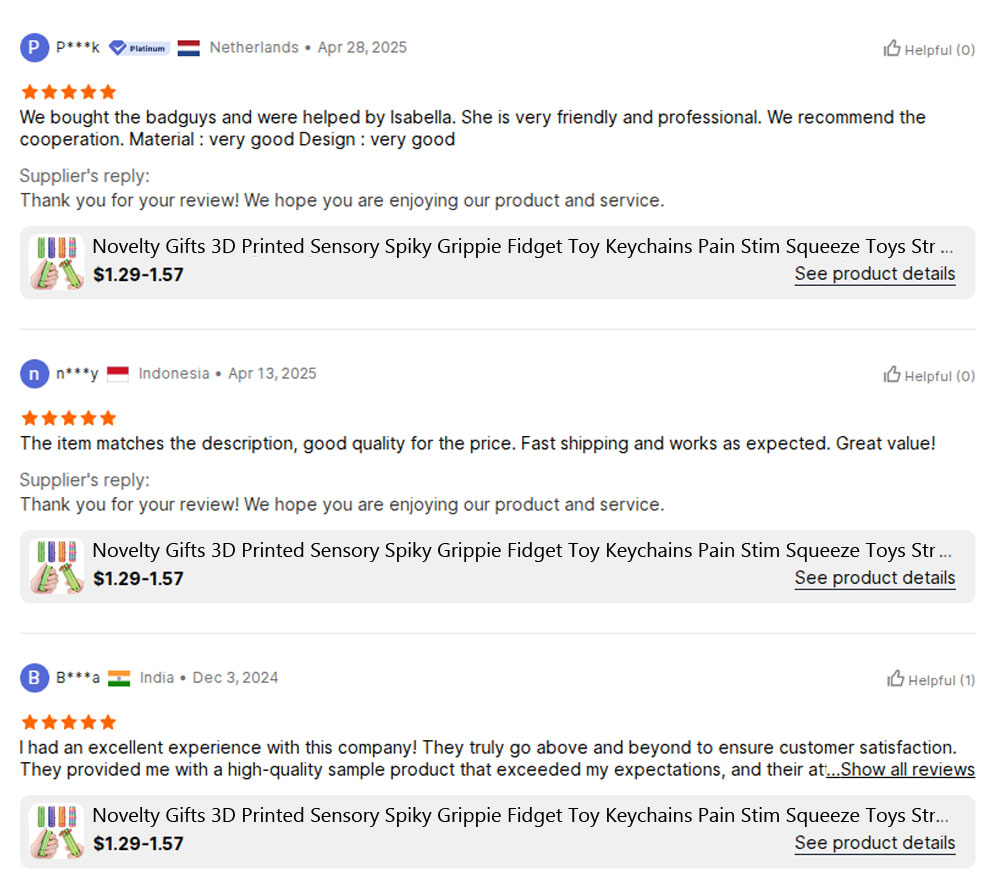Open See product details under n***y's review
Viewport: 1000px width, 877px height.
click(874, 578)
